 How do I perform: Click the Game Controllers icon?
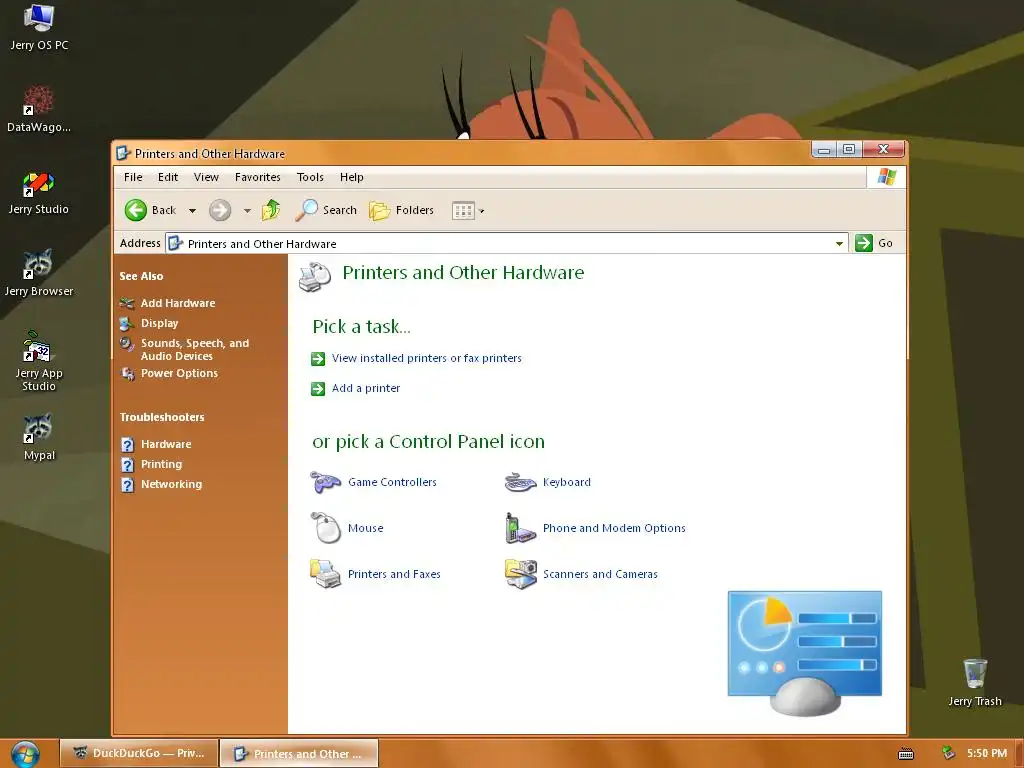[325, 482]
